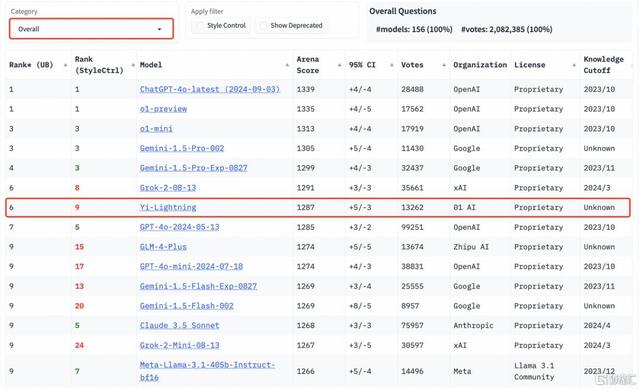Viewport: 640px width, 389px height.
Task: Visit the Gemini-1.5-Pro-002 model link
Action: pos(182,148)
